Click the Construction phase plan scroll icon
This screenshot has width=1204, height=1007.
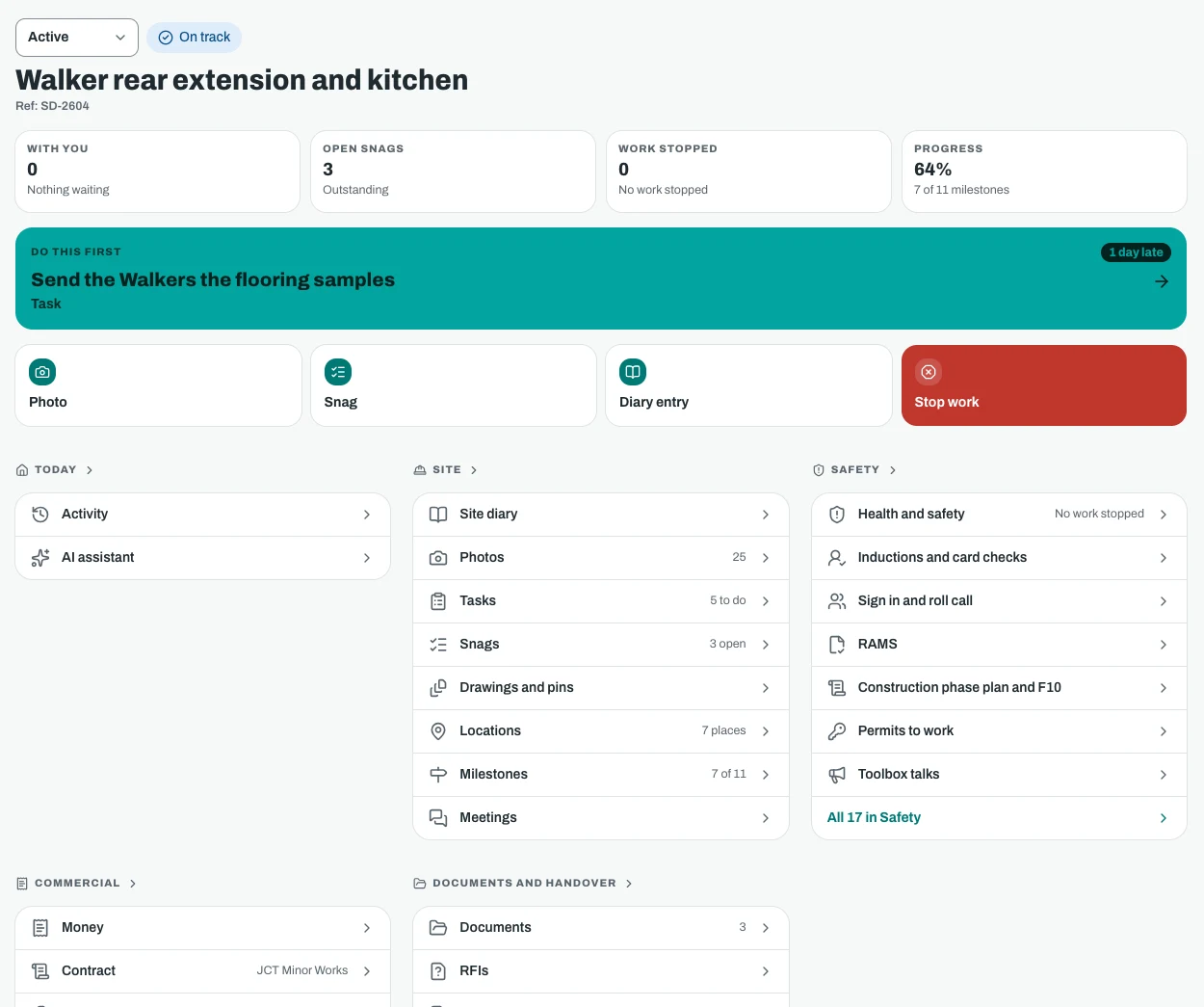tap(837, 688)
